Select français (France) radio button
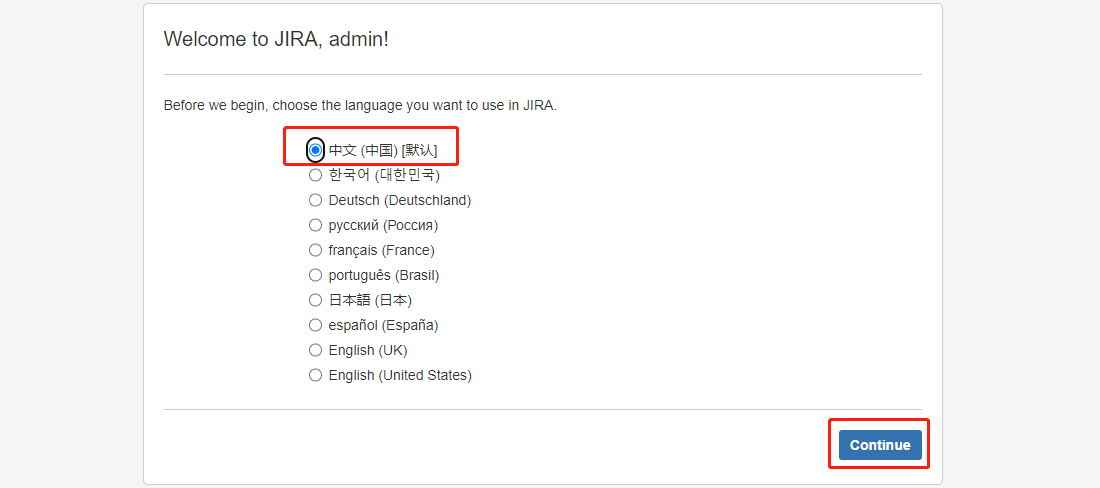Image resolution: width=1100 pixels, height=488 pixels. [x=315, y=250]
